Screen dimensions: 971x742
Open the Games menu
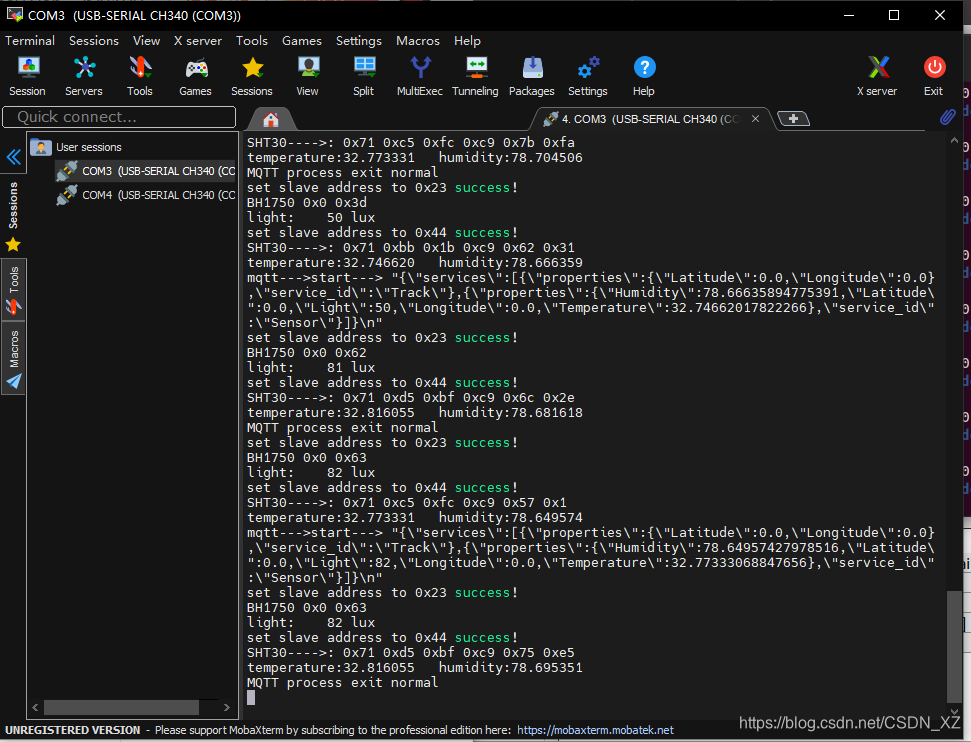[x=302, y=41]
